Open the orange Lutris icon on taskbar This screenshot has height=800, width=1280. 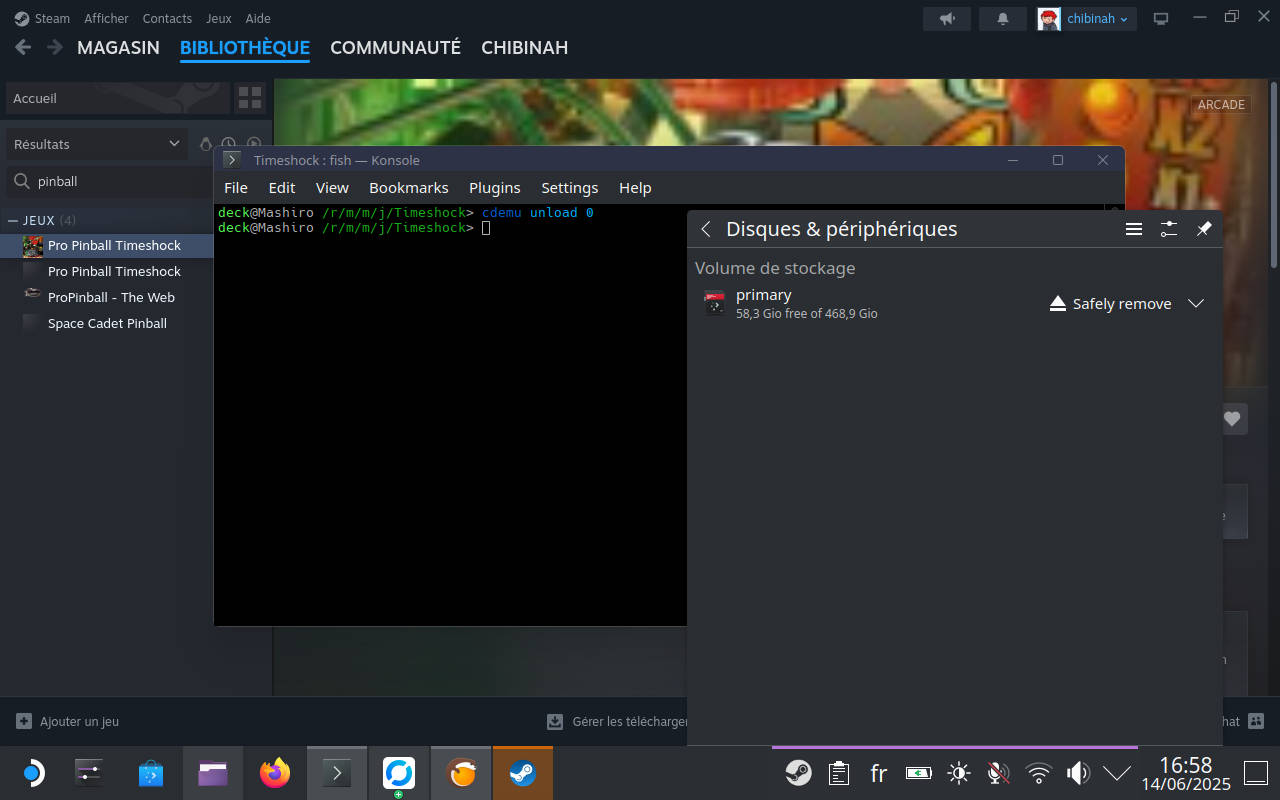461,773
